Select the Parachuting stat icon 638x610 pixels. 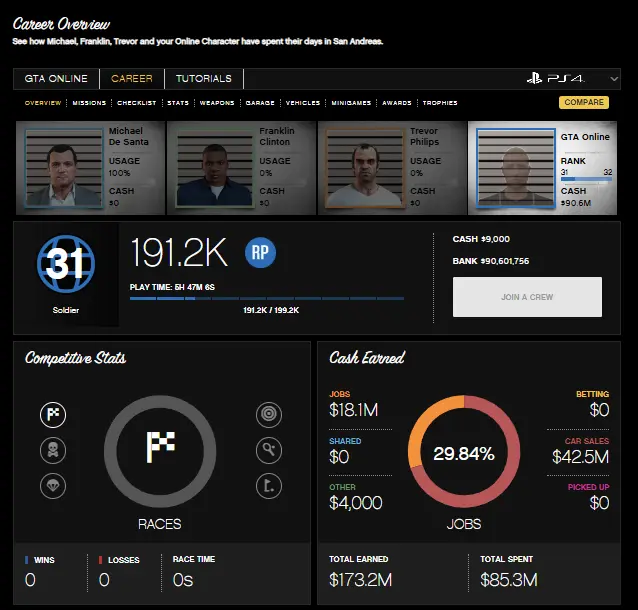coord(53,485)
